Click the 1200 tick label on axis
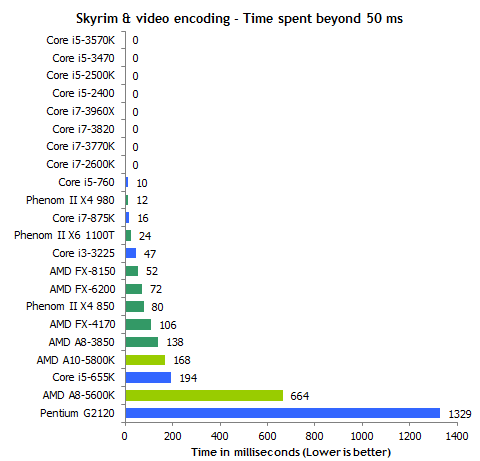 point(410,436)
